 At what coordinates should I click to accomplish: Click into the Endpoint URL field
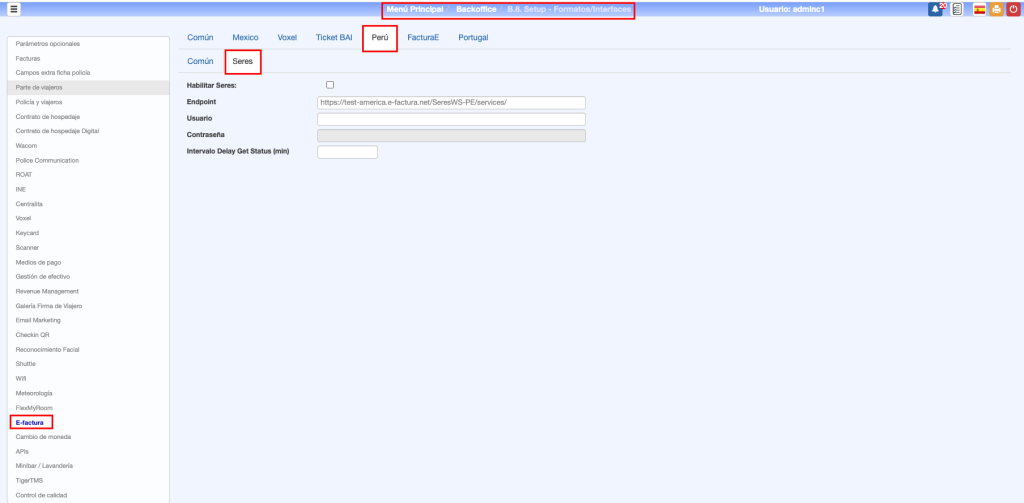click(450, 102)
